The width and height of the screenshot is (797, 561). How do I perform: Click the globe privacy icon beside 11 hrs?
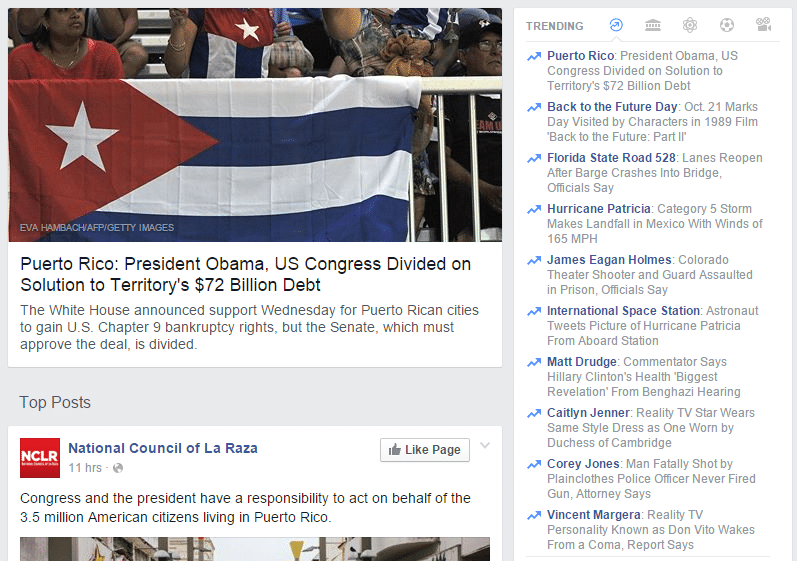[x=118, y=468]
